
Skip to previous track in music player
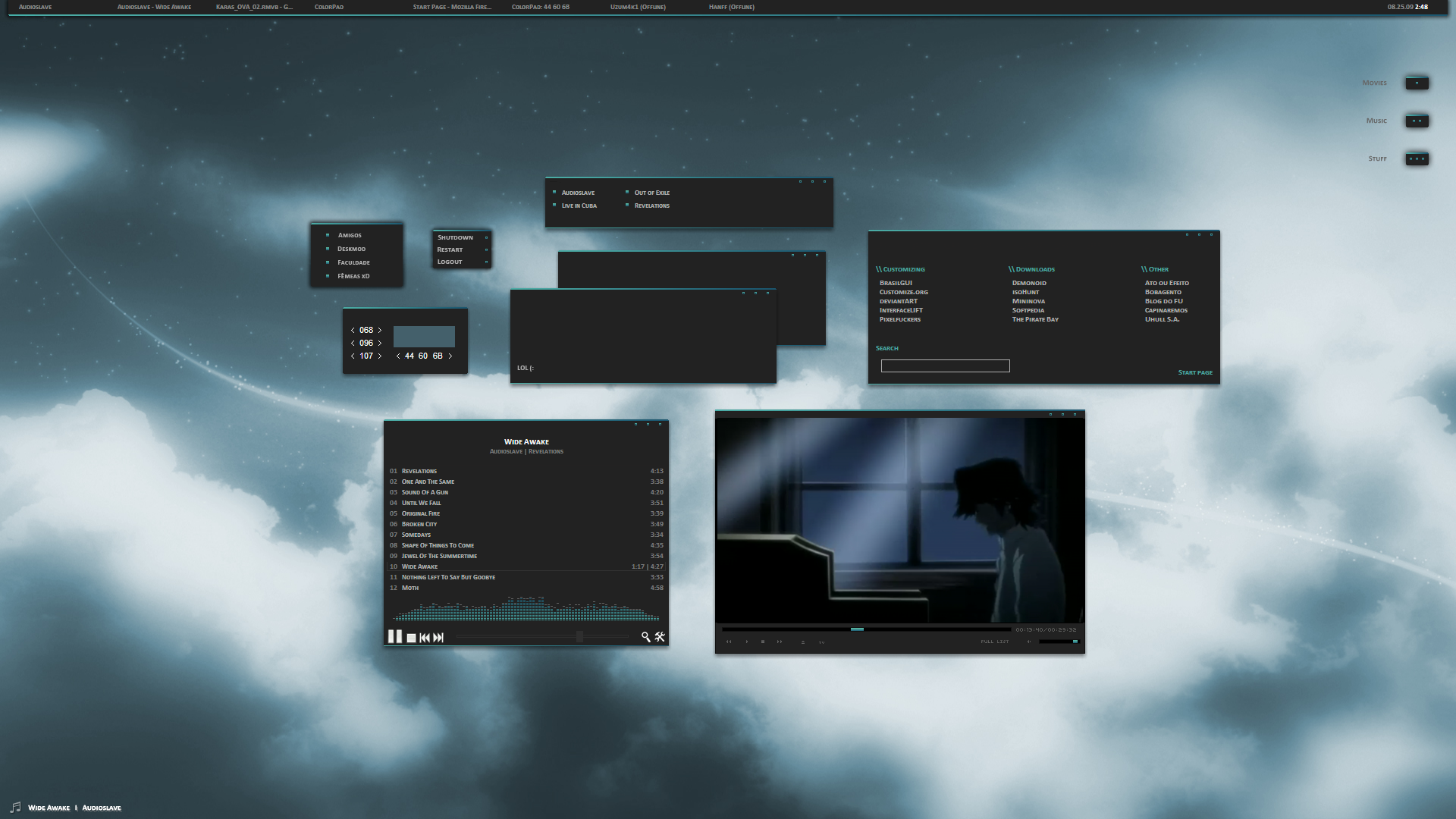coord(425,638)
